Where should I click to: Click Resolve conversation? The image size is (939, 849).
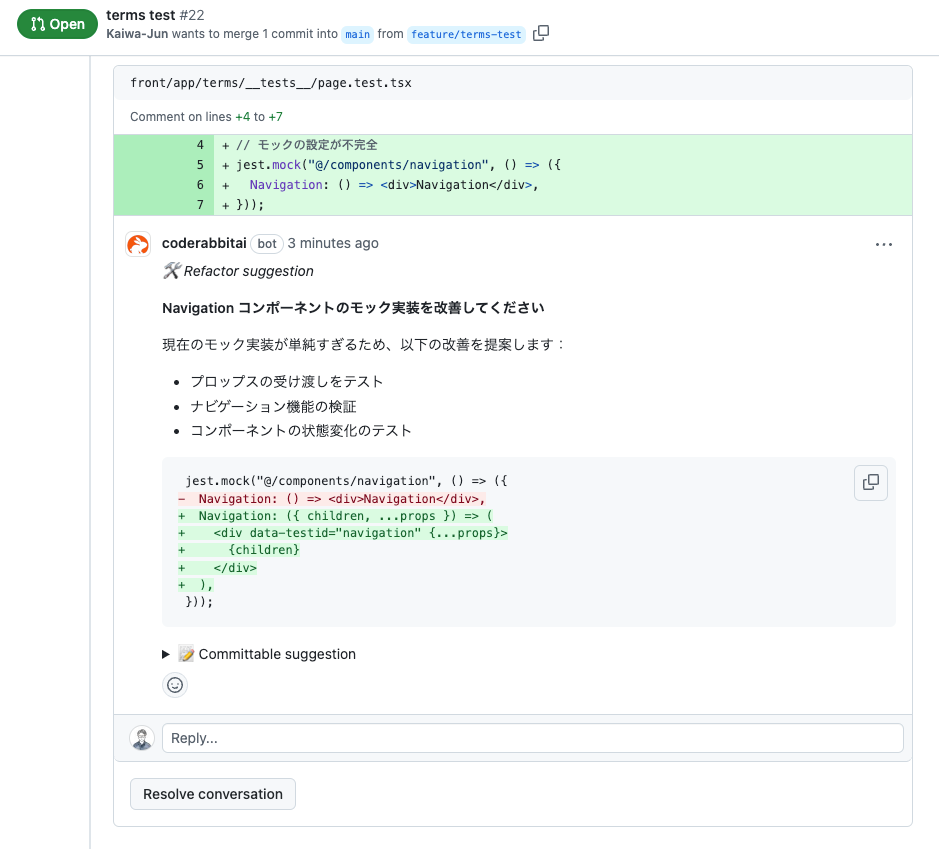[x=212, y=793]
